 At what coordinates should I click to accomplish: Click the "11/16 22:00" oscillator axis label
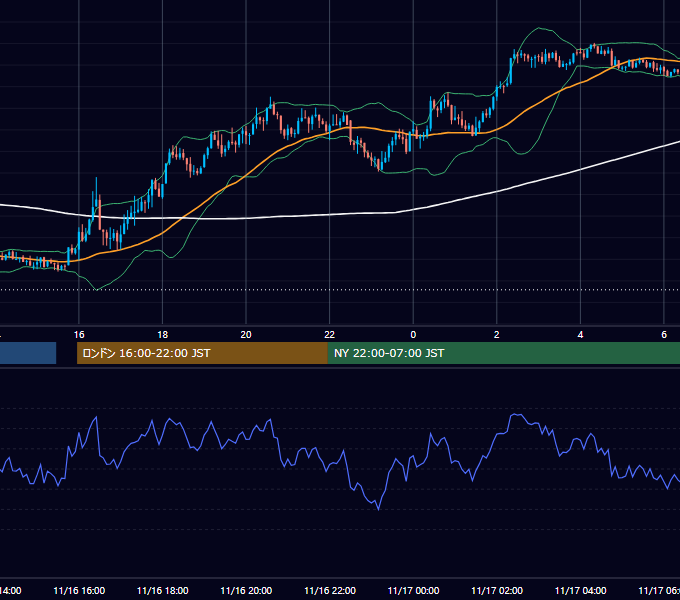(330, 590)
